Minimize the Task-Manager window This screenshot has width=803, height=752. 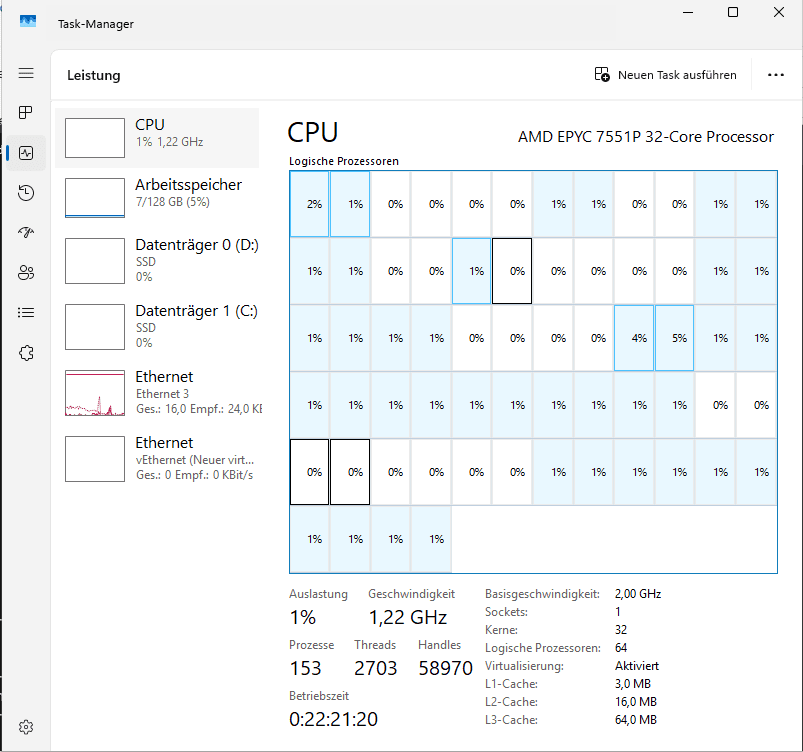pyautogui.click(x=688, y=12)
